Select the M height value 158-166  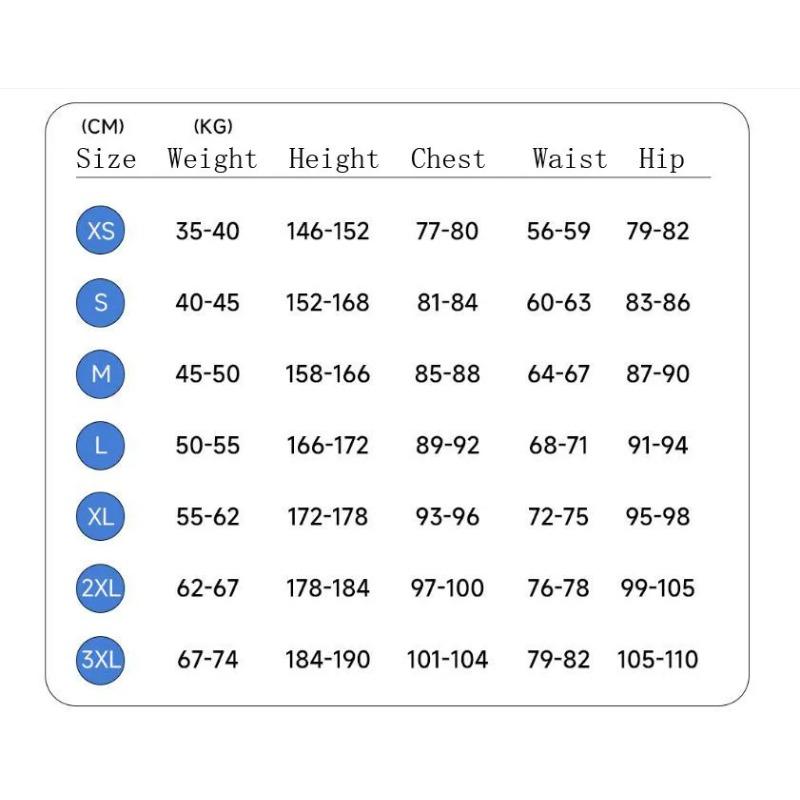click(328, 374)
